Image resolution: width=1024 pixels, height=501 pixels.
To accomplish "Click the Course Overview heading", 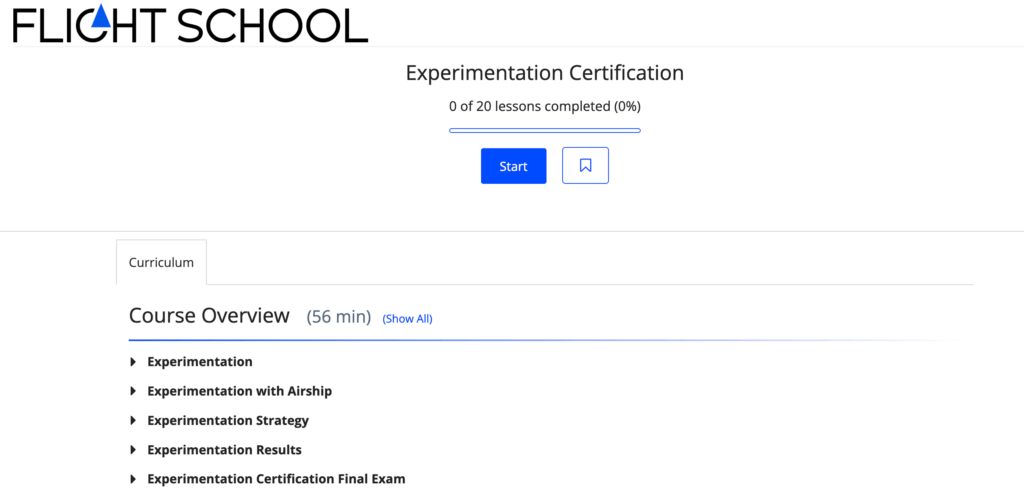I will pyautogui.click(x=209, y=316).
